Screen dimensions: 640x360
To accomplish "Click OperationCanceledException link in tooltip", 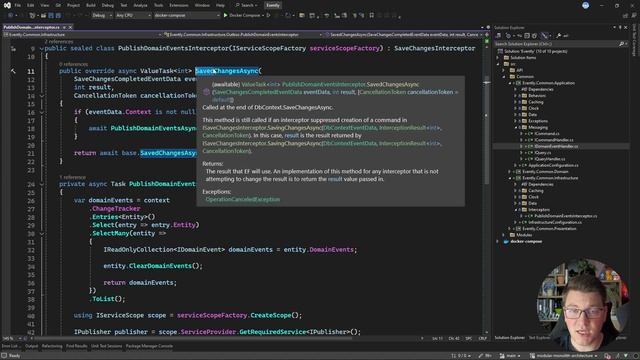I will [243, 200].
